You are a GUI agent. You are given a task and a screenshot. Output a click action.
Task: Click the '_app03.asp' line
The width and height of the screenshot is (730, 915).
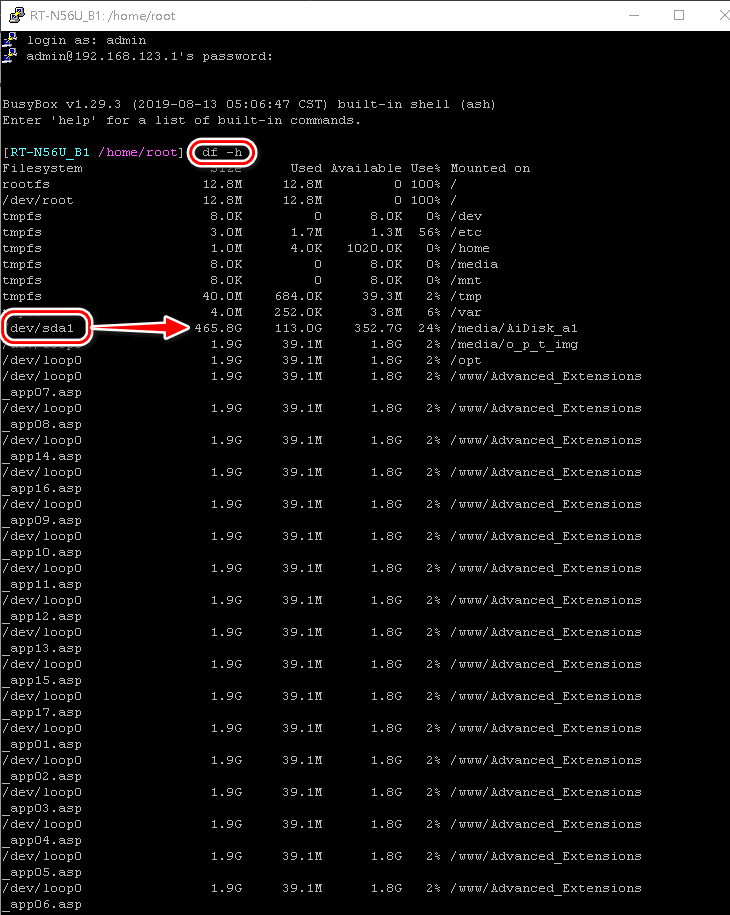[x=42, y=809]
